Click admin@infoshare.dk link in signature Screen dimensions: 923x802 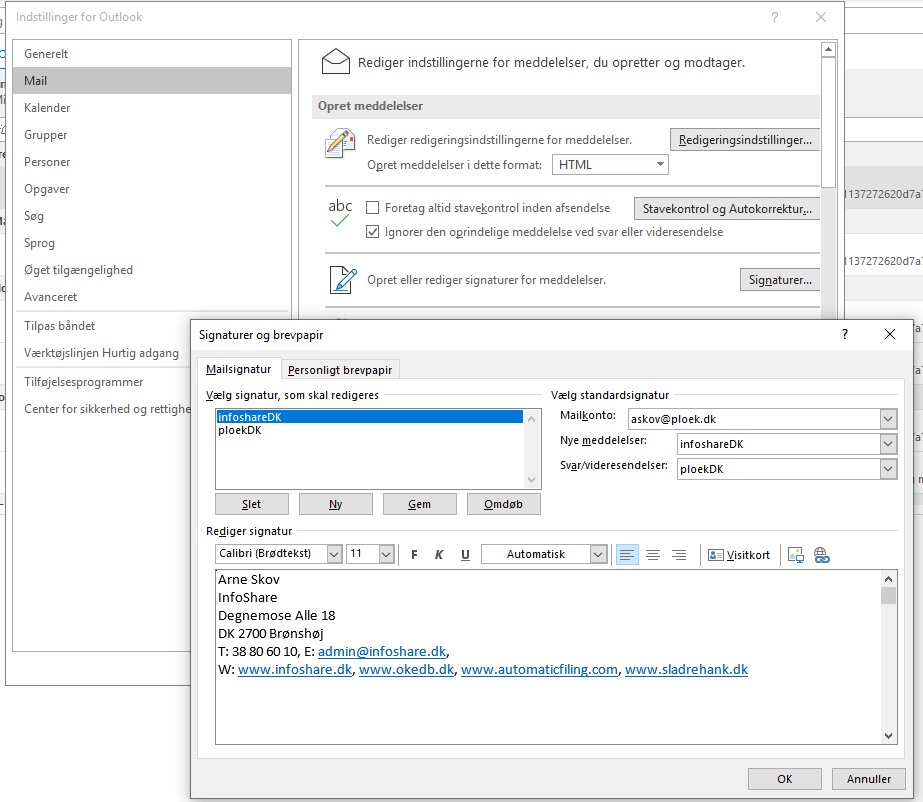(382, 652)
